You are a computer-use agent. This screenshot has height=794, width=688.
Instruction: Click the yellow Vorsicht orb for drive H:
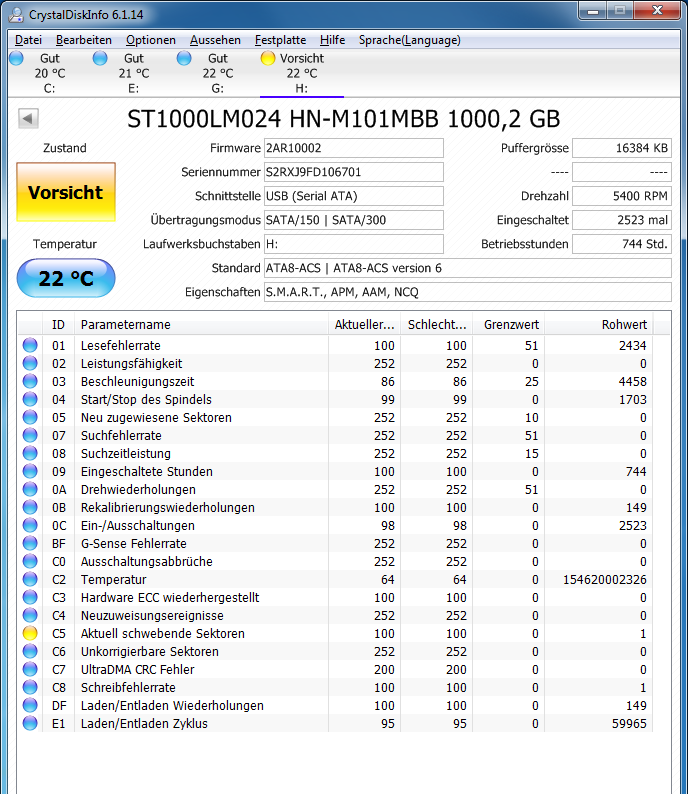click(x=268, y=58)
